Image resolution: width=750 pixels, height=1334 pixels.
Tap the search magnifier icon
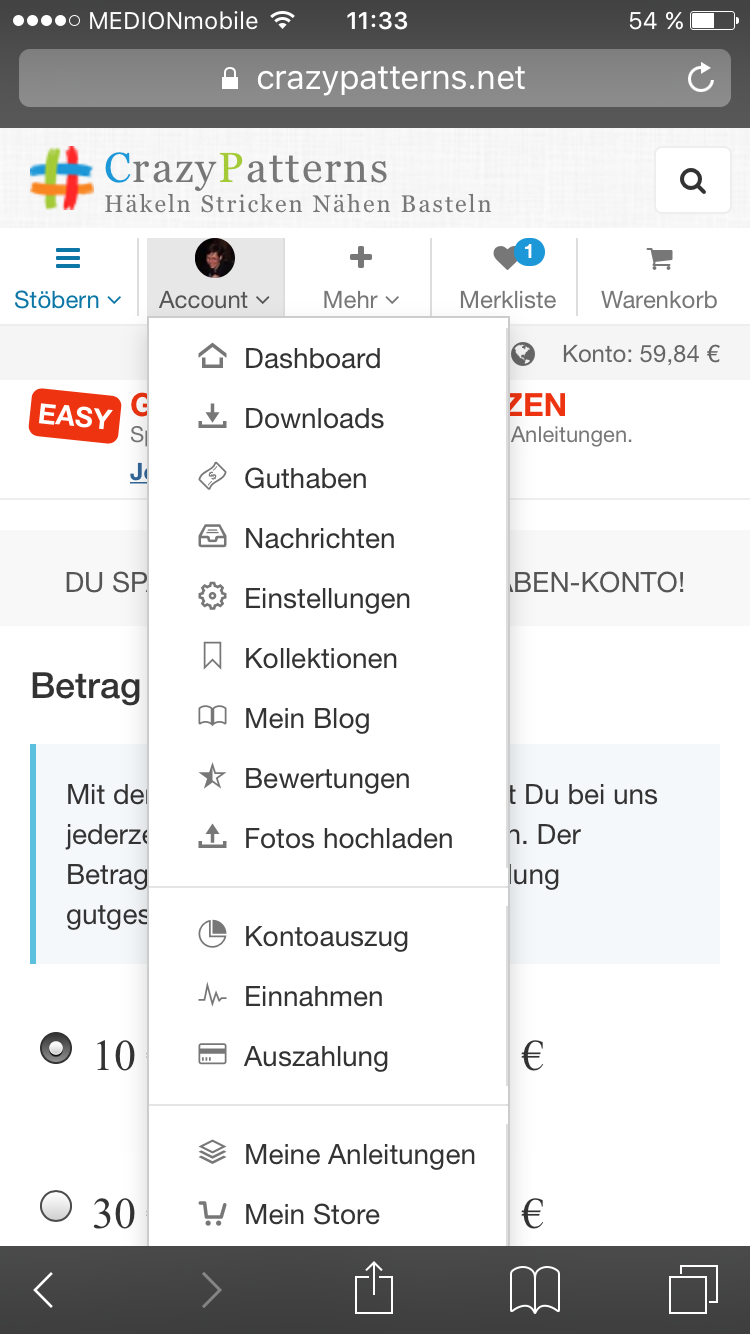click(693, 181)
